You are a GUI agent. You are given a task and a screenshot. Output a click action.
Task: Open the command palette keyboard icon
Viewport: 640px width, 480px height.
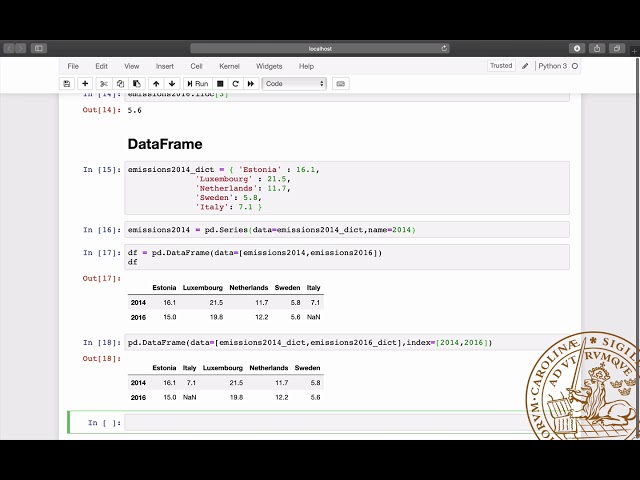340,84
